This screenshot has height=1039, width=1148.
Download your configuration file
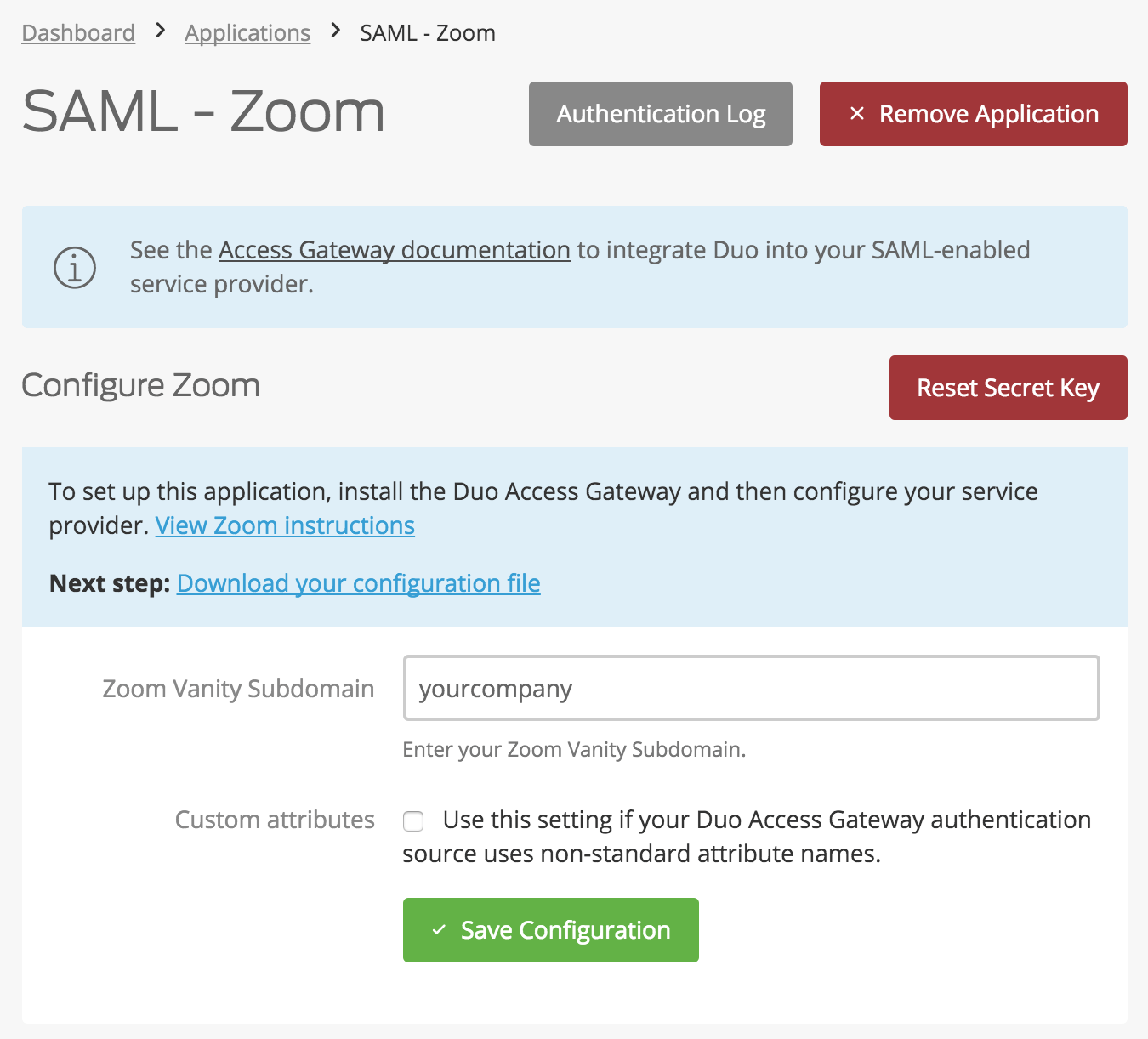358,583
